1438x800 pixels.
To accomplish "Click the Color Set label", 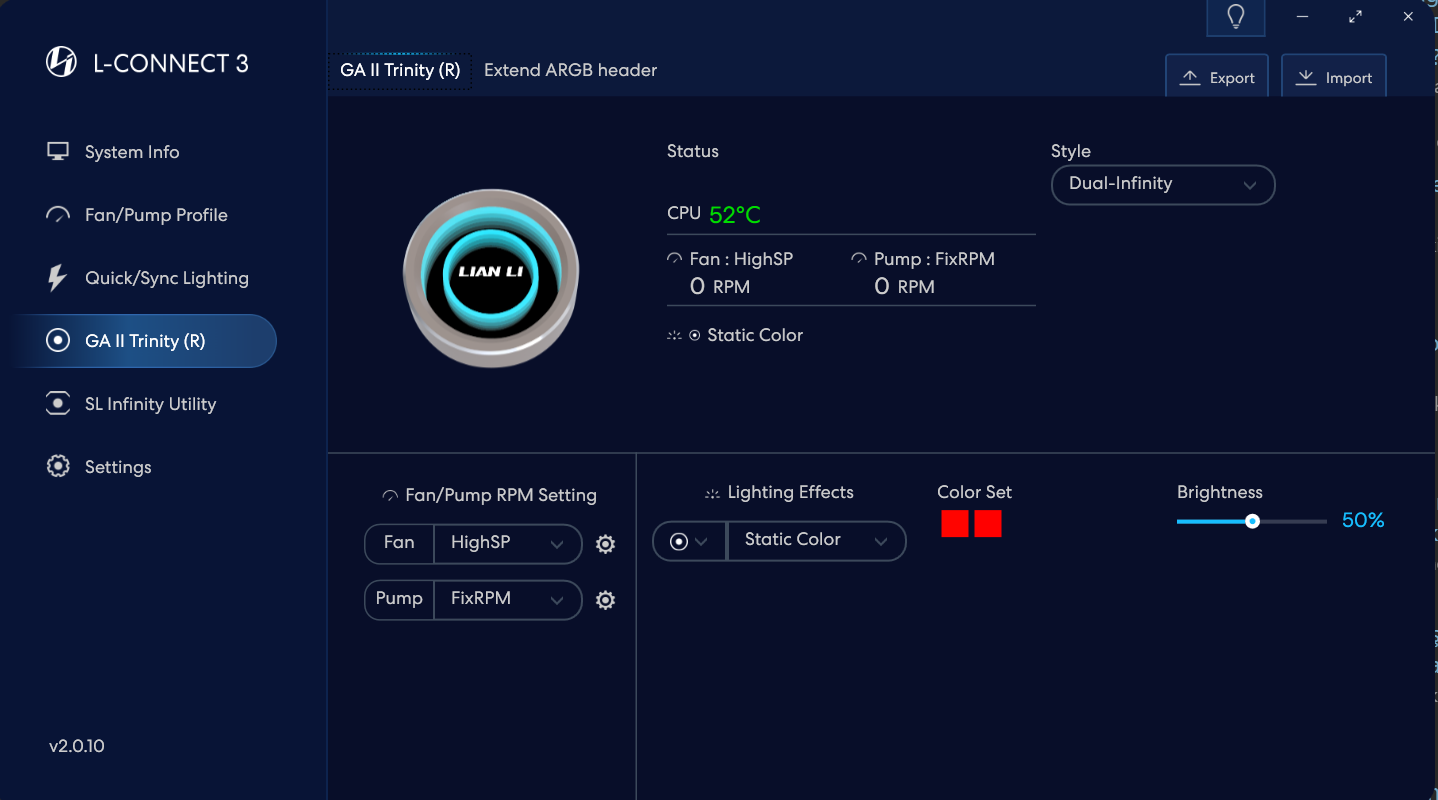I will click(974, 492).
